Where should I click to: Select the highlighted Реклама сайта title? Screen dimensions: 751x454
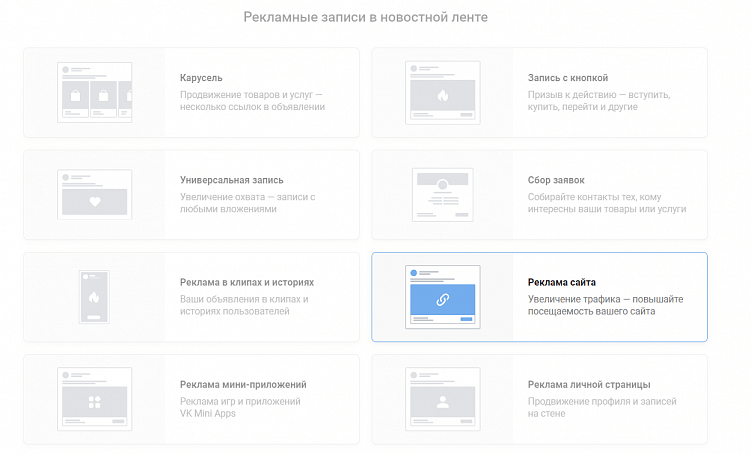coord(562,282)
